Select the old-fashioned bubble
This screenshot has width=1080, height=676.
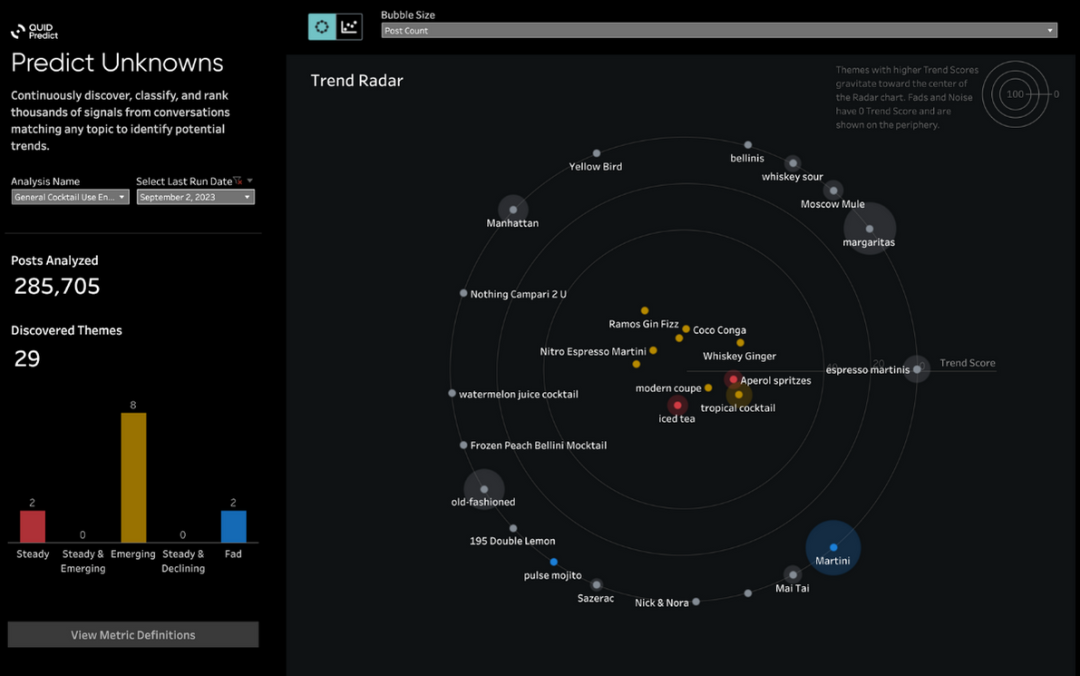tap(484, 489)
